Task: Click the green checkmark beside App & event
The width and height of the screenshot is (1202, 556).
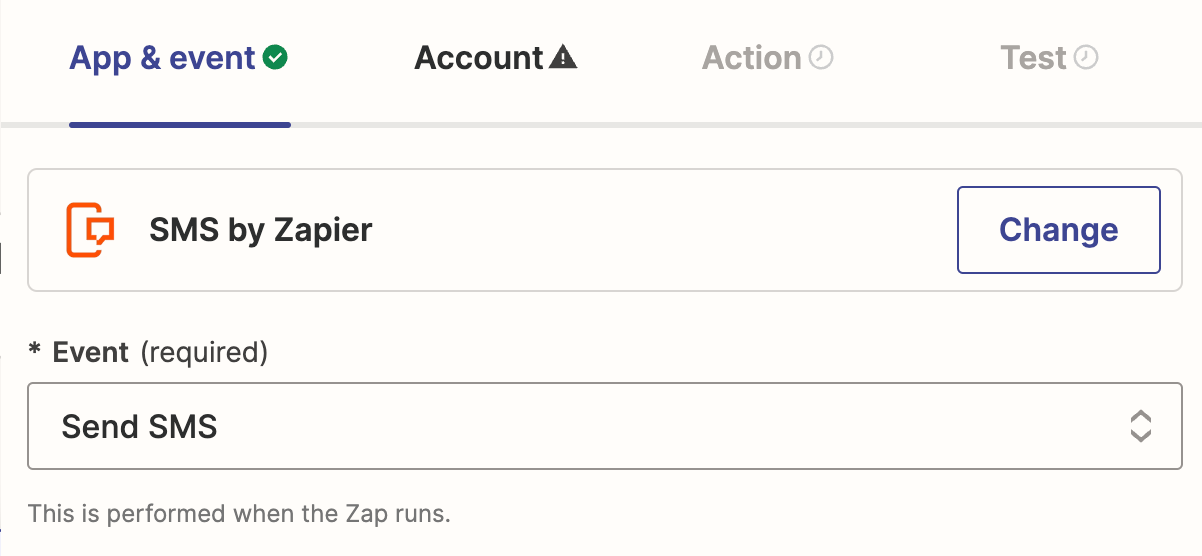Action: (x=275, y=58)
